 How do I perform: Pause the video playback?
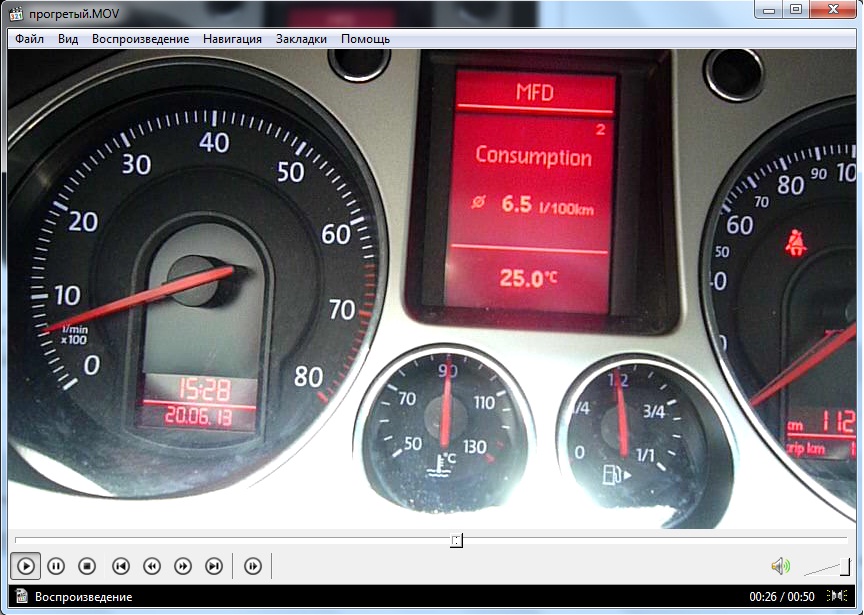[56, 566]
